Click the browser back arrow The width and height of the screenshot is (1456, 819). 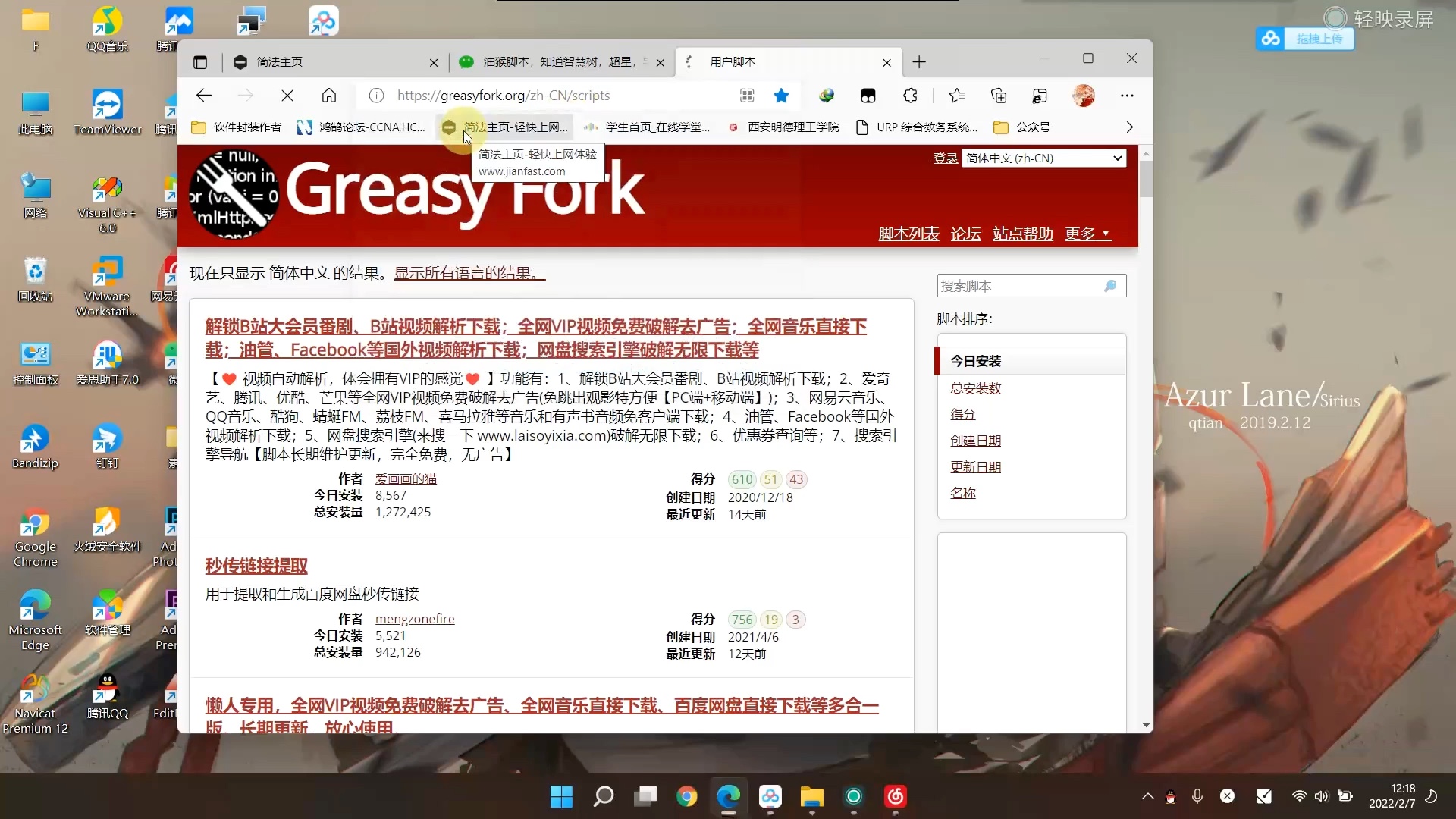(203, 96)
